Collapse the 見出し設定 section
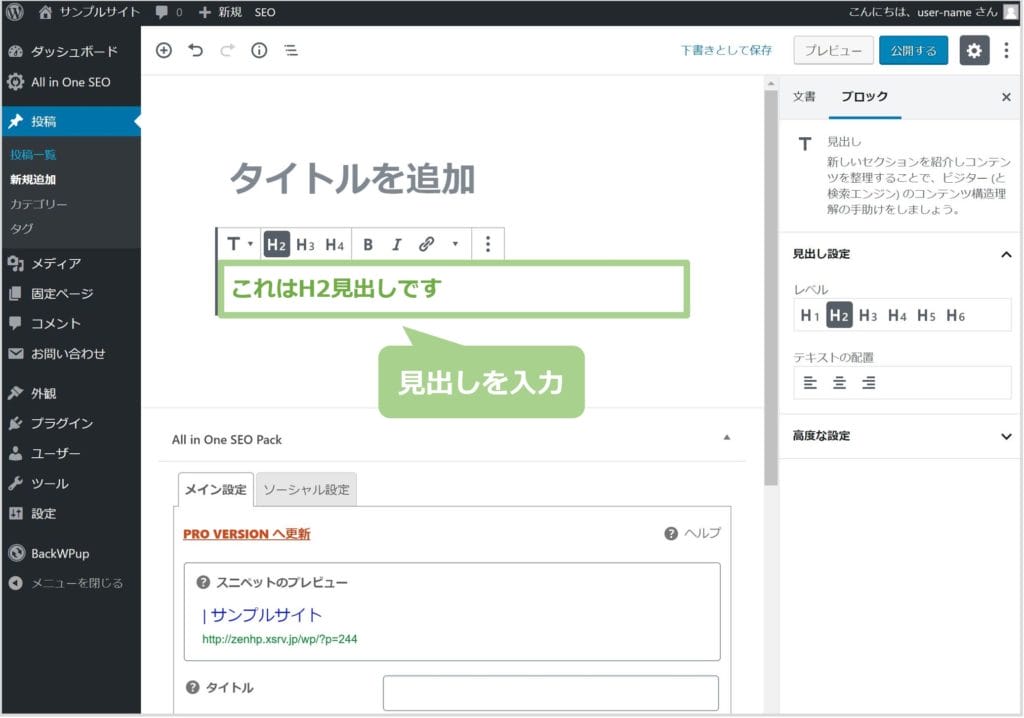The width and height of the screenshot is (1024, 718). click(x=1006, y=254)
